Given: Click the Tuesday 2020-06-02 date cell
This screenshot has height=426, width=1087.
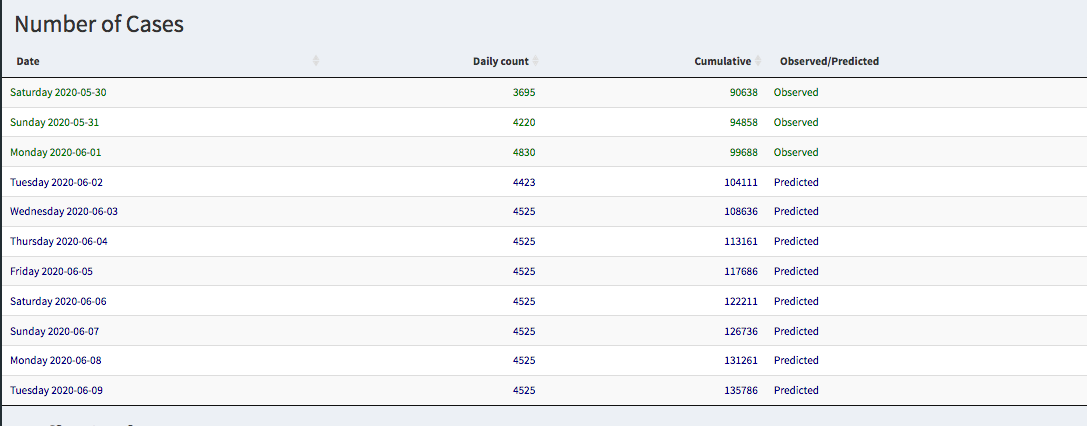Looking at the screenshot, I should 57,182.
